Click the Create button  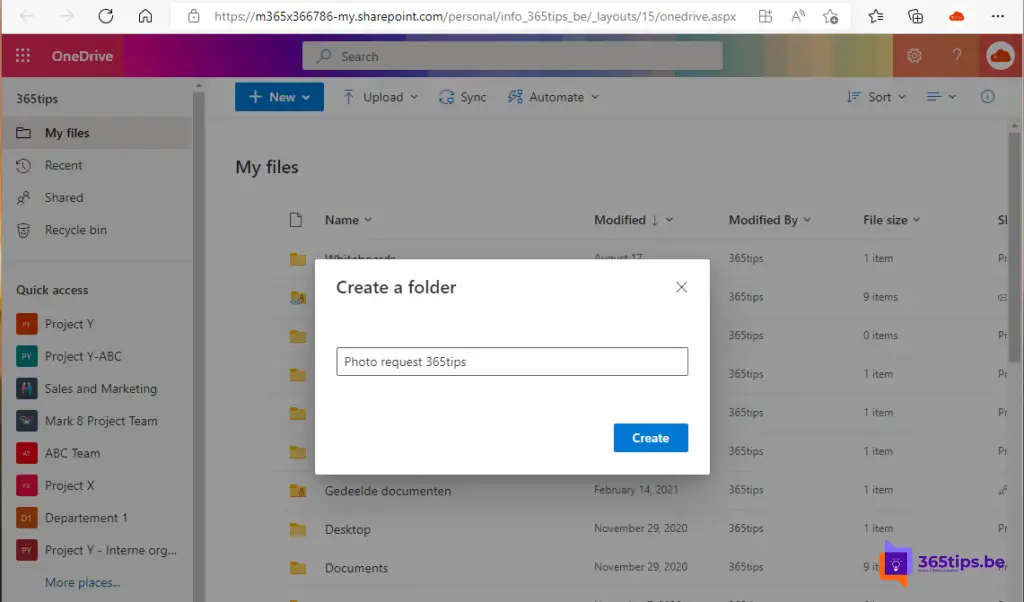point(650,438)
